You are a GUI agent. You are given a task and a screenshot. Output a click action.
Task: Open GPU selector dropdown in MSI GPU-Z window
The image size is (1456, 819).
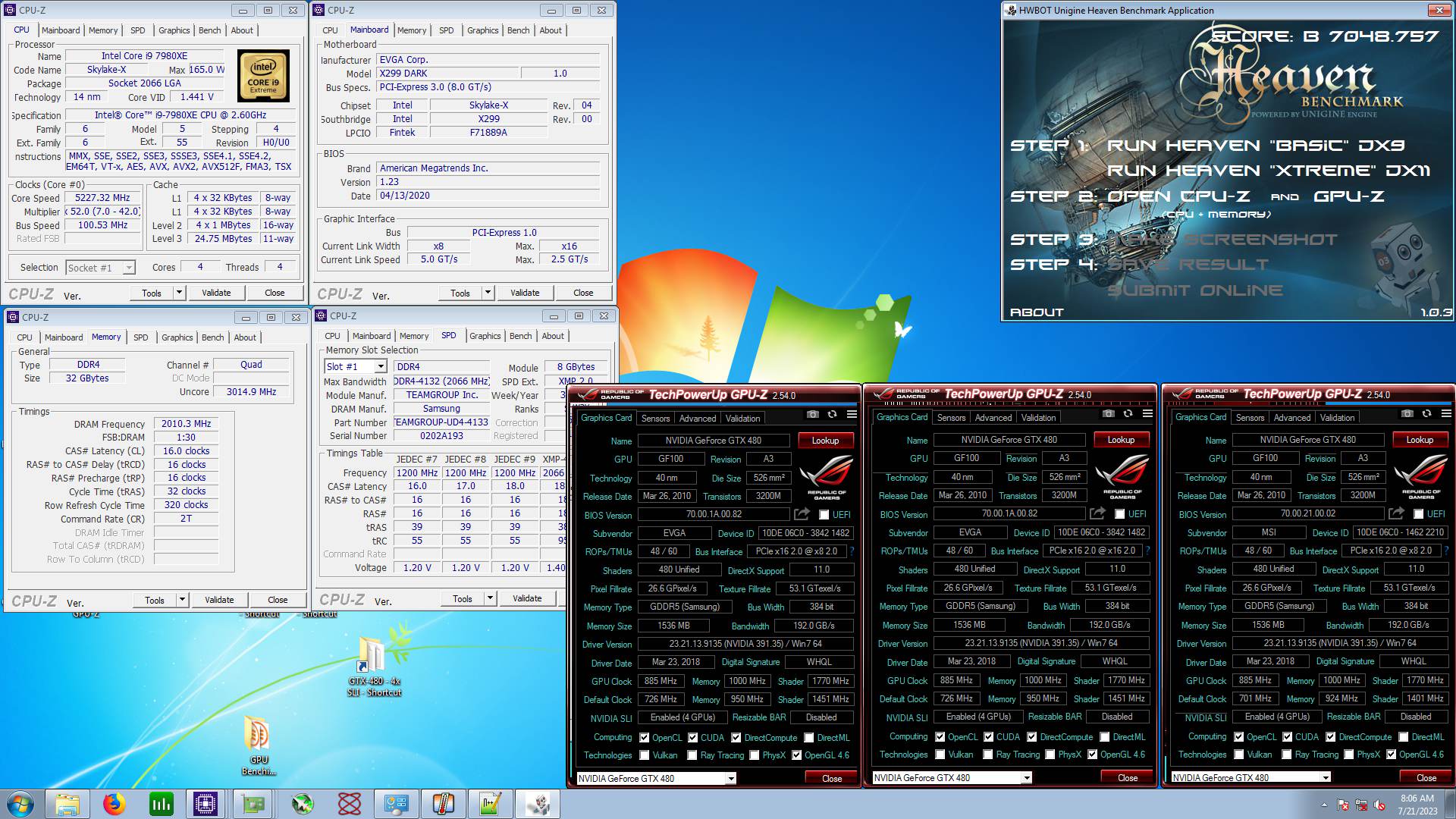pos(1326,778)
